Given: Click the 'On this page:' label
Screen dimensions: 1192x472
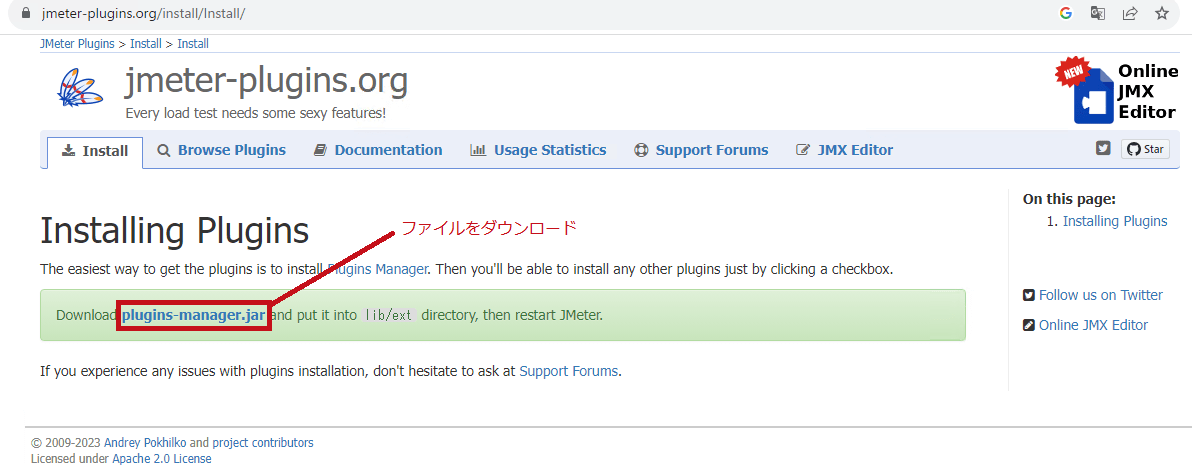Looking at the screenshot, I should pos(1069,199).
